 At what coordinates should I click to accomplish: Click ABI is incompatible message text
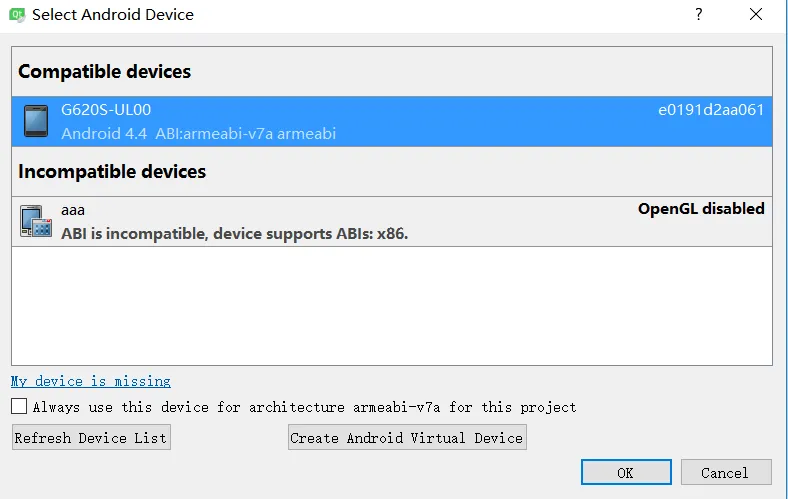tap(235, 234)
